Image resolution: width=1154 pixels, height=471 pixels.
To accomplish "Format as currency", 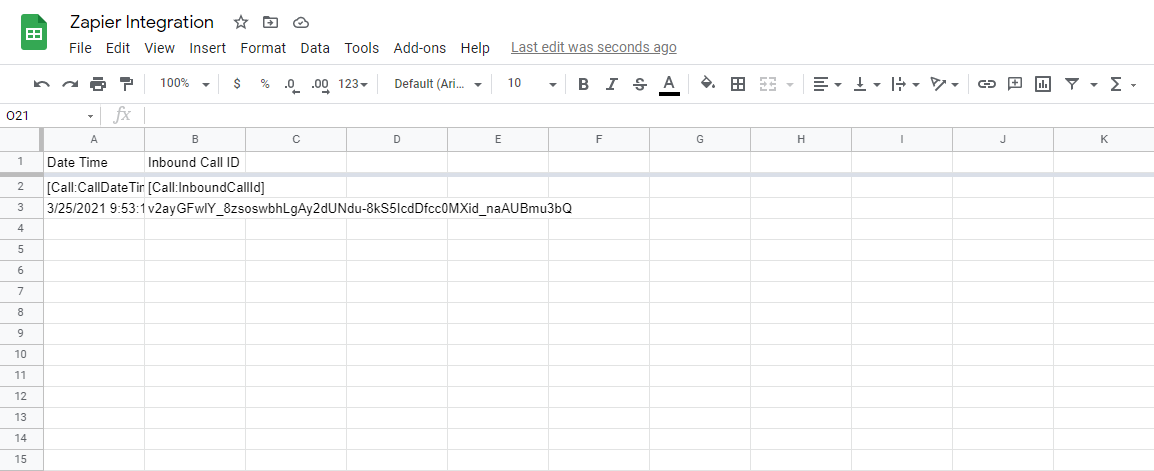I will [x=236, y=84].
